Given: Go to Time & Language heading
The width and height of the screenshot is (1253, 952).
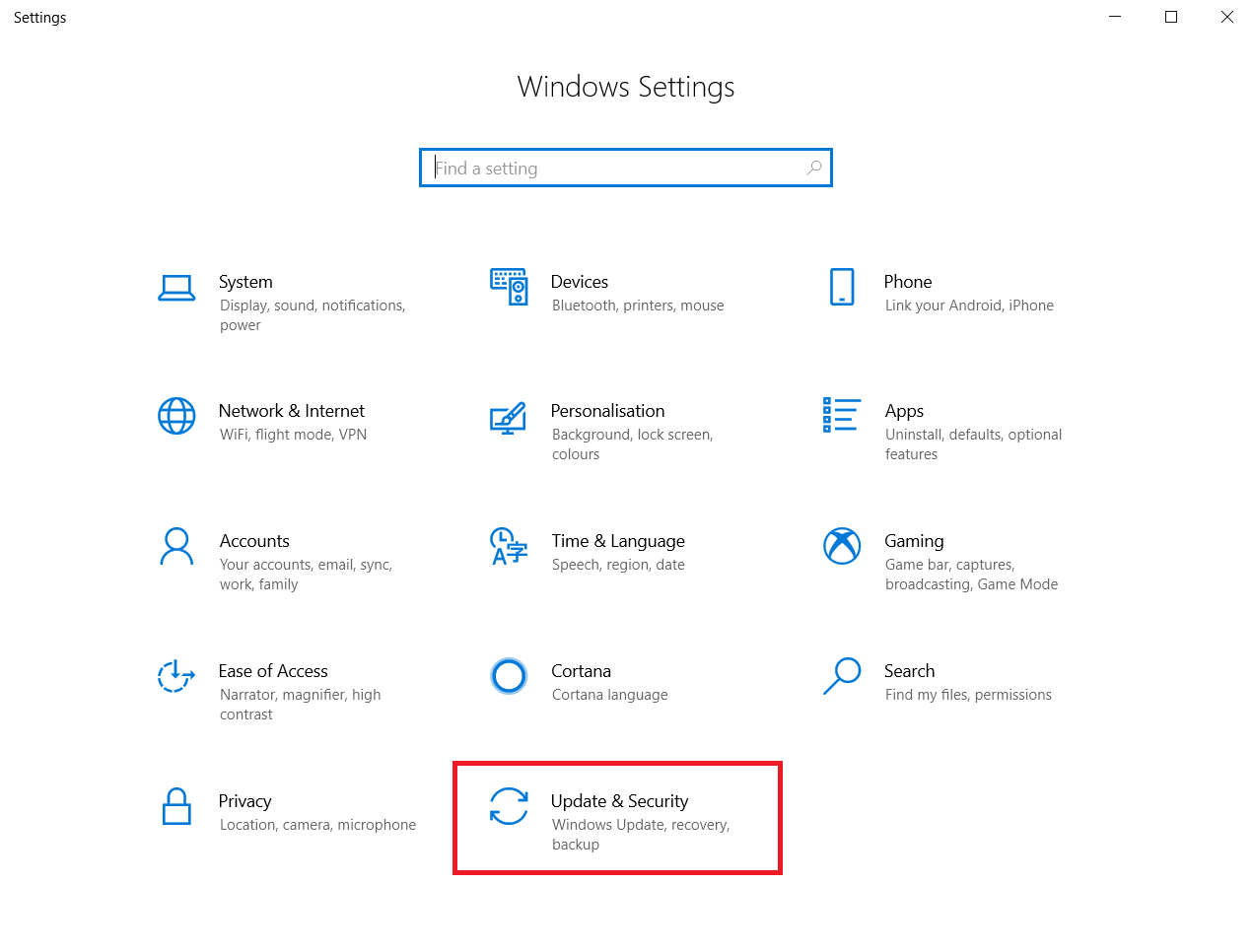Looking at the screenshot, I should click(618, 541).
